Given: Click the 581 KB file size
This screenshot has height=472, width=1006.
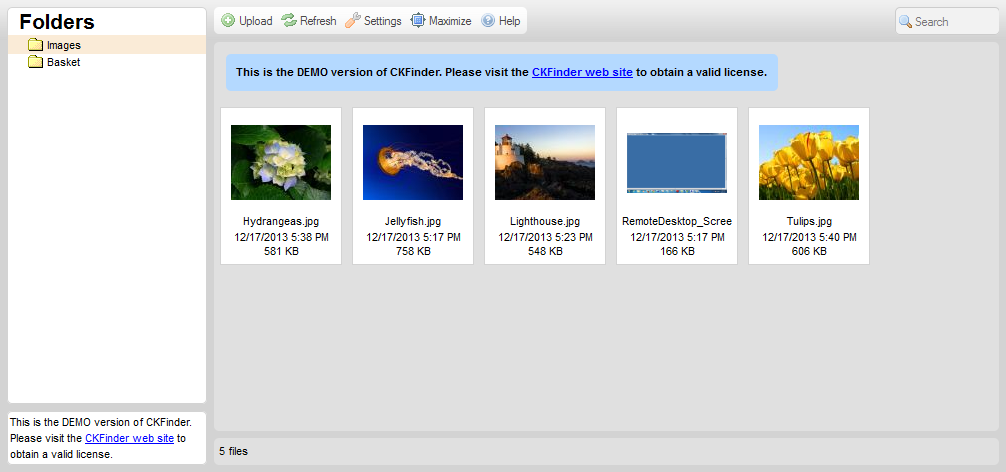Looking at the screenshot, I should (x=281, y=251).
